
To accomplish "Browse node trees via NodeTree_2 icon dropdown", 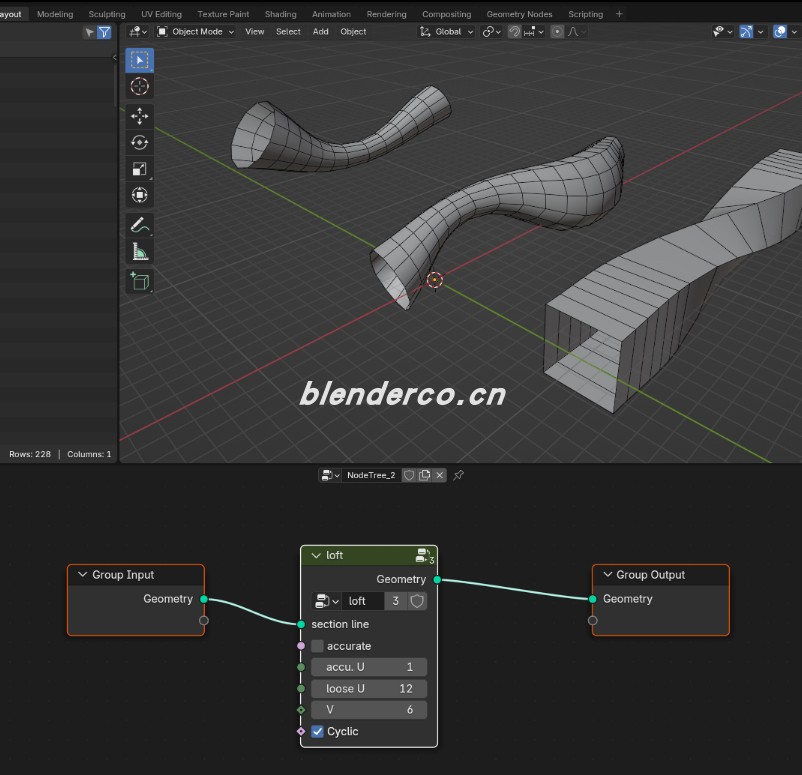I will [330, 475].
